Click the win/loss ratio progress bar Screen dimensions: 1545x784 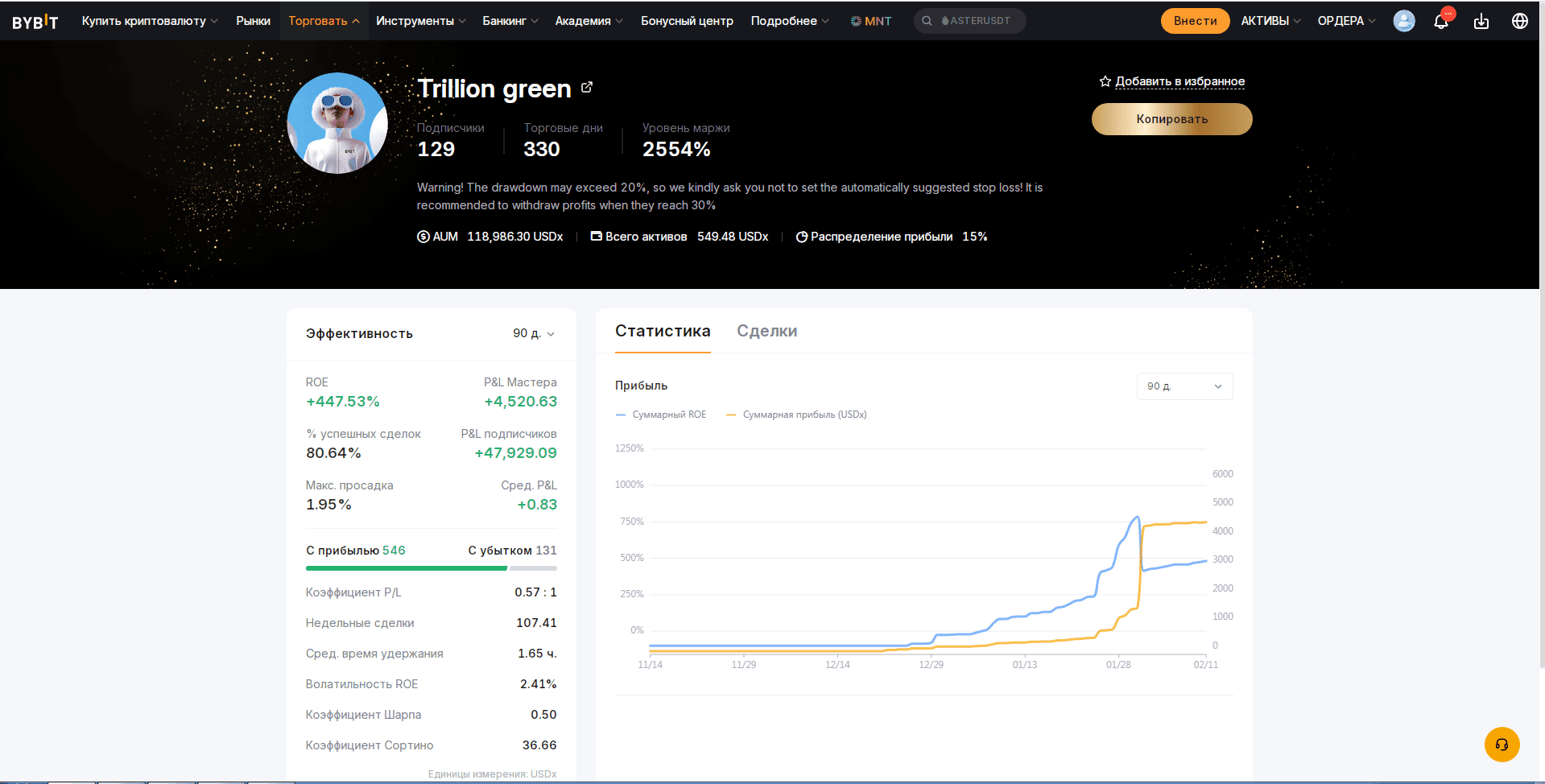pos(431,568)
